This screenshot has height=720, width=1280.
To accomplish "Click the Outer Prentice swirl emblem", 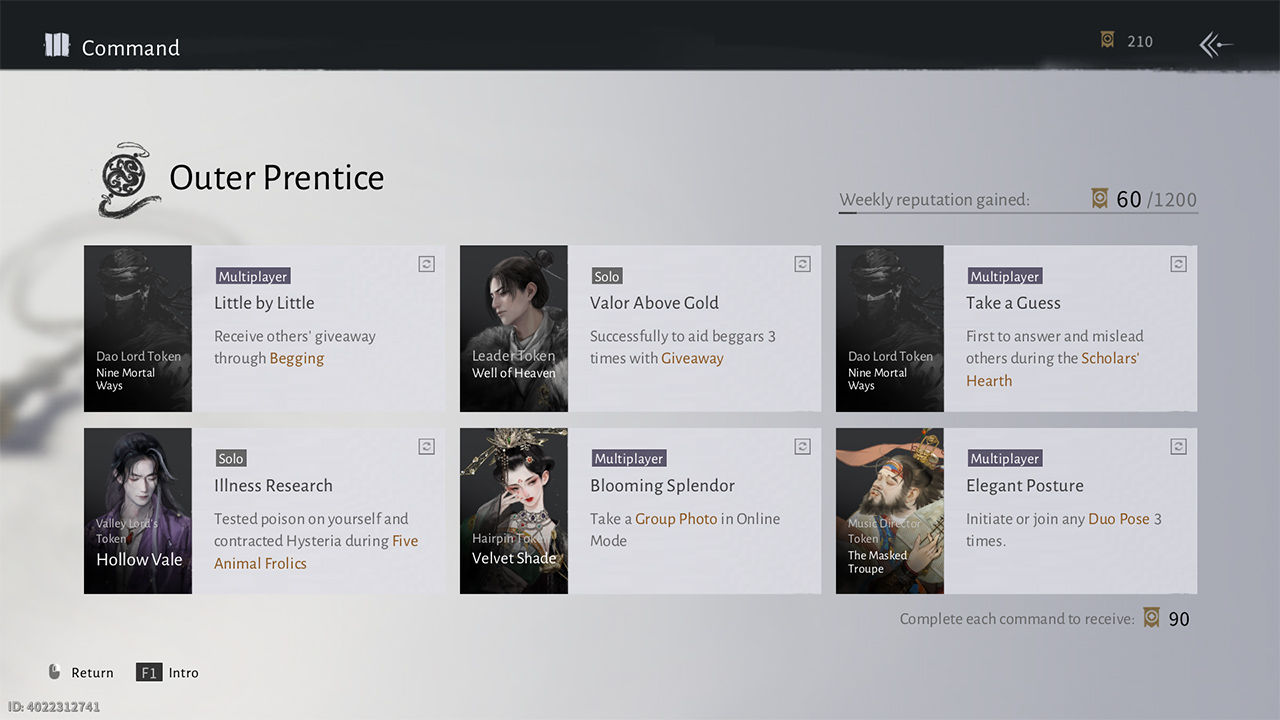I will [129, 179].
